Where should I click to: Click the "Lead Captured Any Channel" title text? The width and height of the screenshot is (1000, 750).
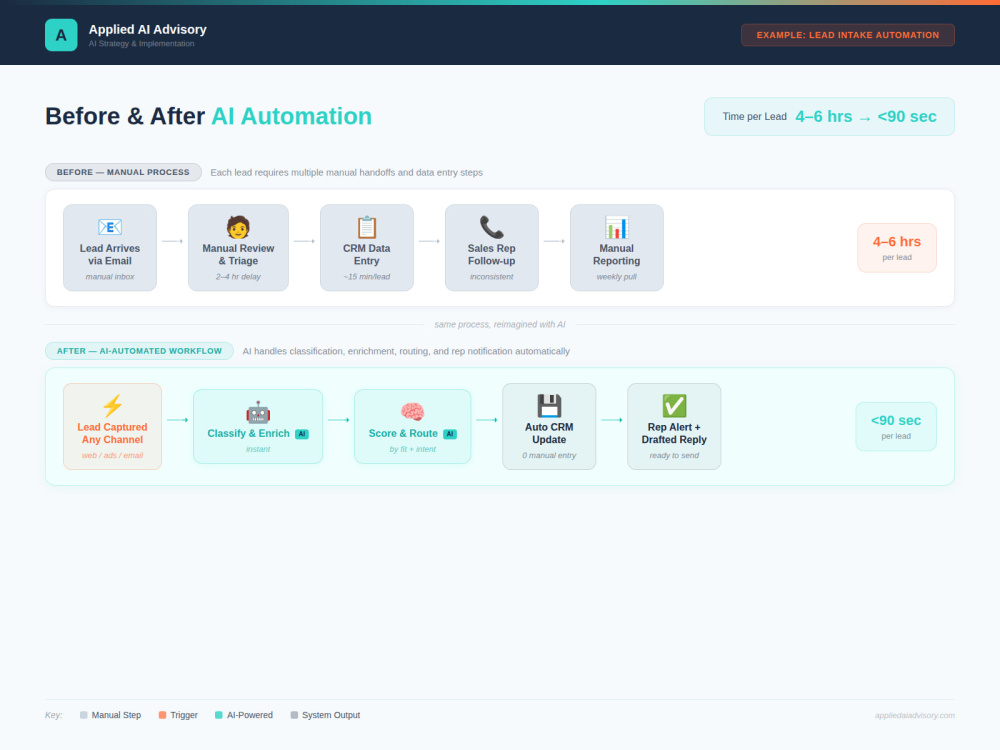[112, 433]
